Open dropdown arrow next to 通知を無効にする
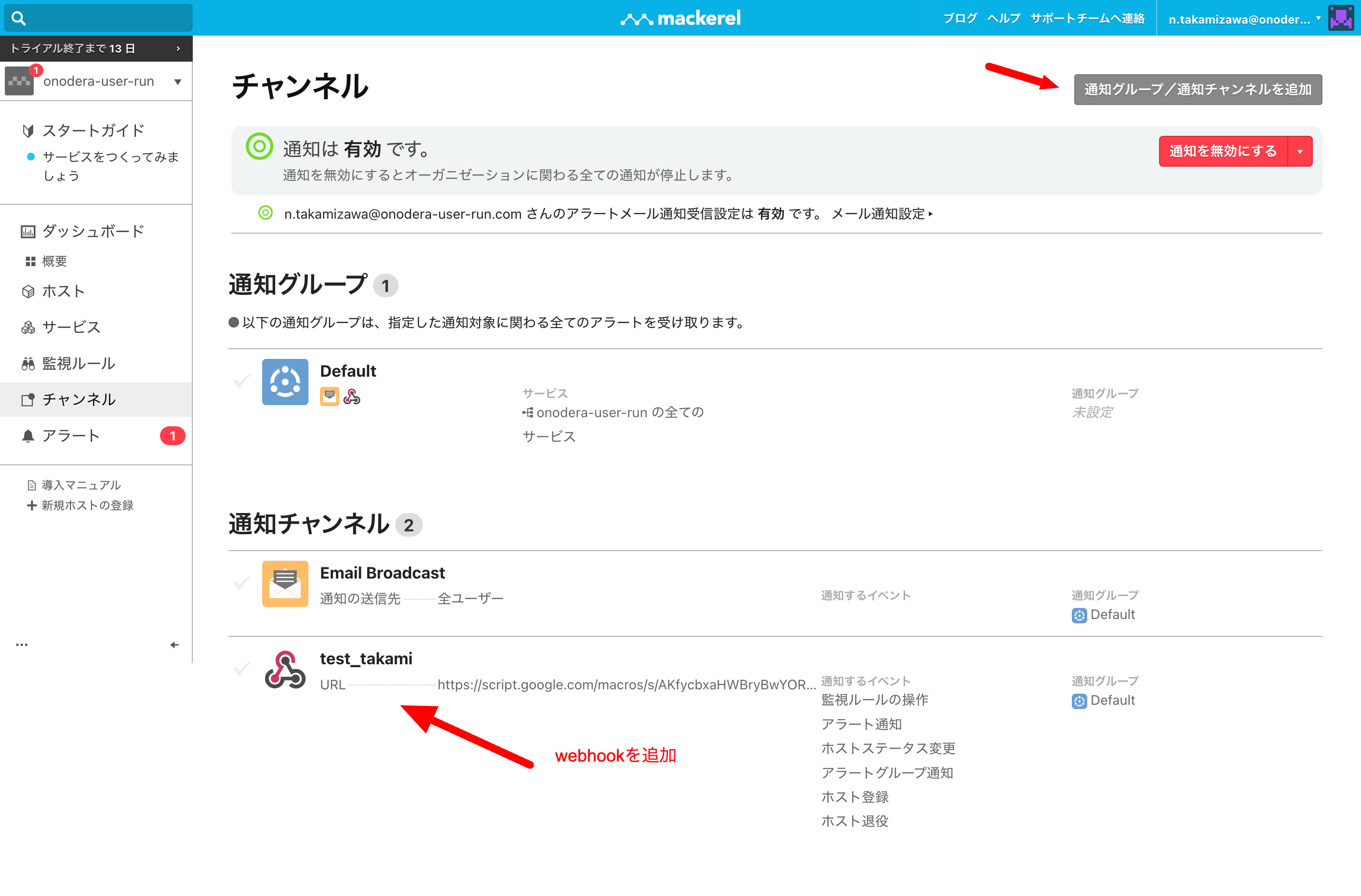This screenshot has height=896, width=1361. click(x=1300, y=151)
